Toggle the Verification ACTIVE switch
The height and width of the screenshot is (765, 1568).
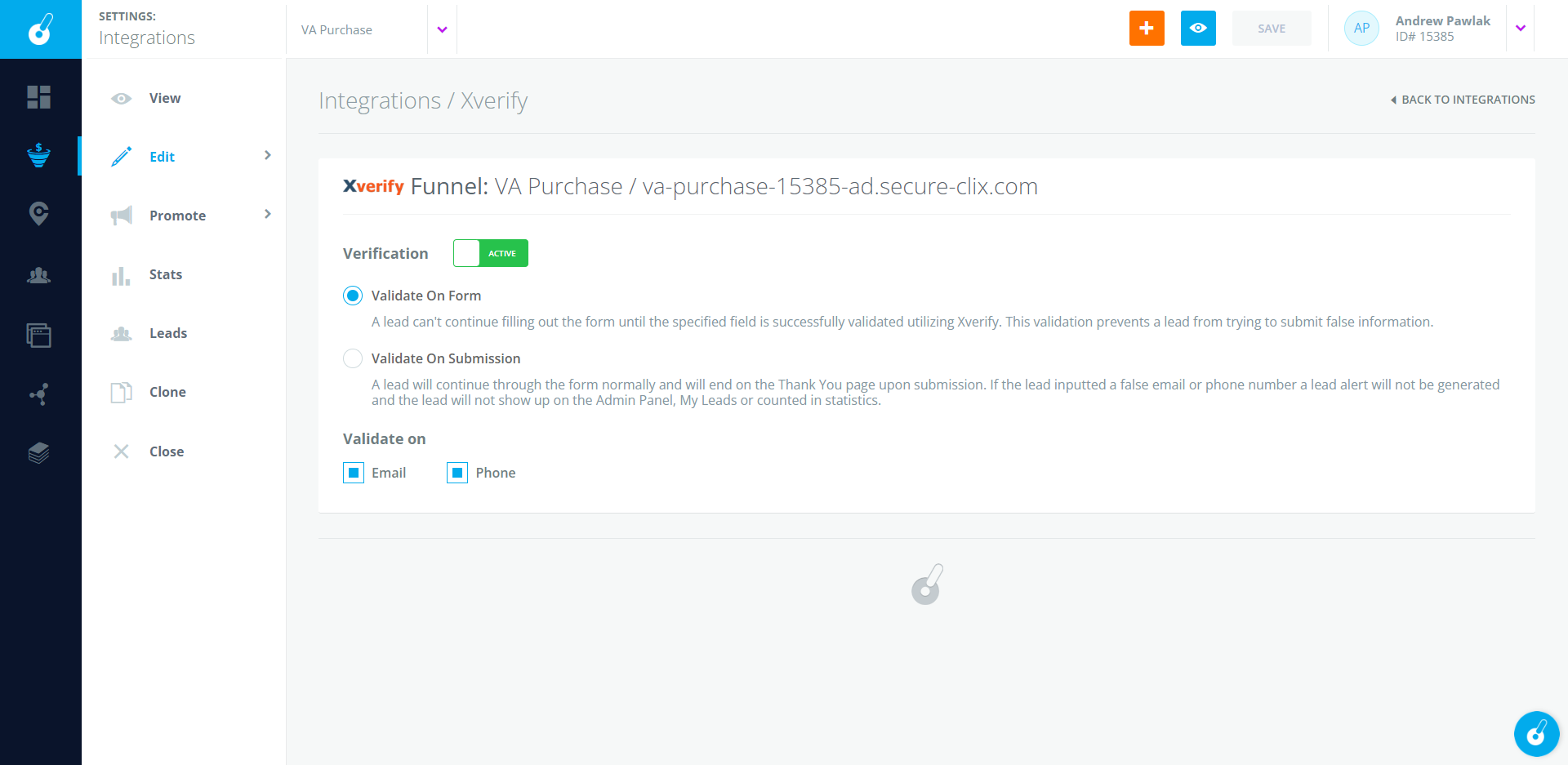(x=491, y=253)
